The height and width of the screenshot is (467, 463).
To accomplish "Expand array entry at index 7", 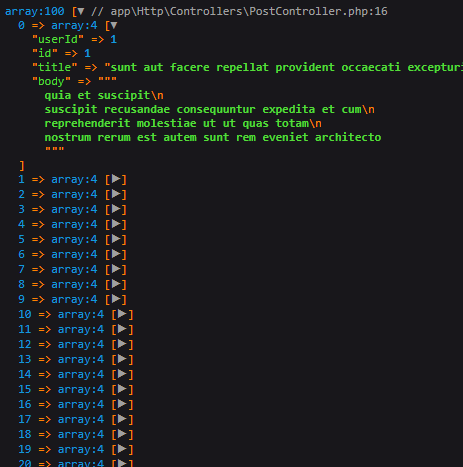I will click(116, 269).
